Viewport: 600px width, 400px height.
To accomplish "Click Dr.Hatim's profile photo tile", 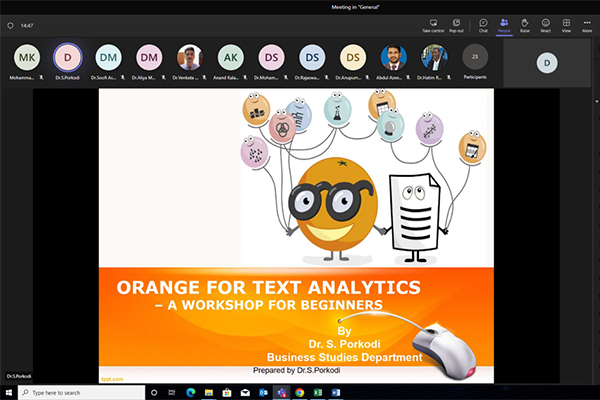I will [434, 58].
